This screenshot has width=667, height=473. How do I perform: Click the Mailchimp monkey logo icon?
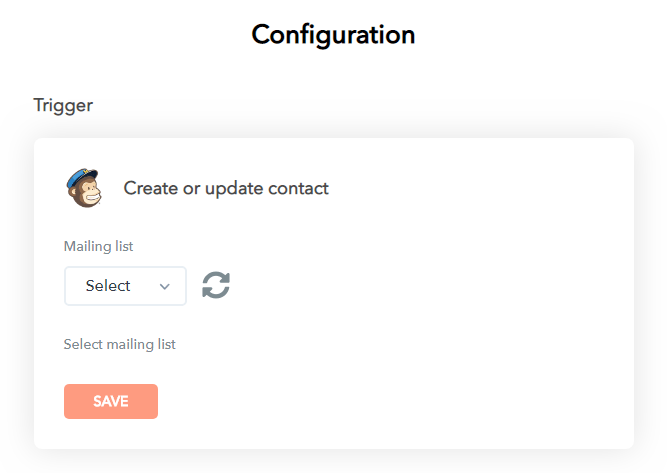(x=84, y=187)
